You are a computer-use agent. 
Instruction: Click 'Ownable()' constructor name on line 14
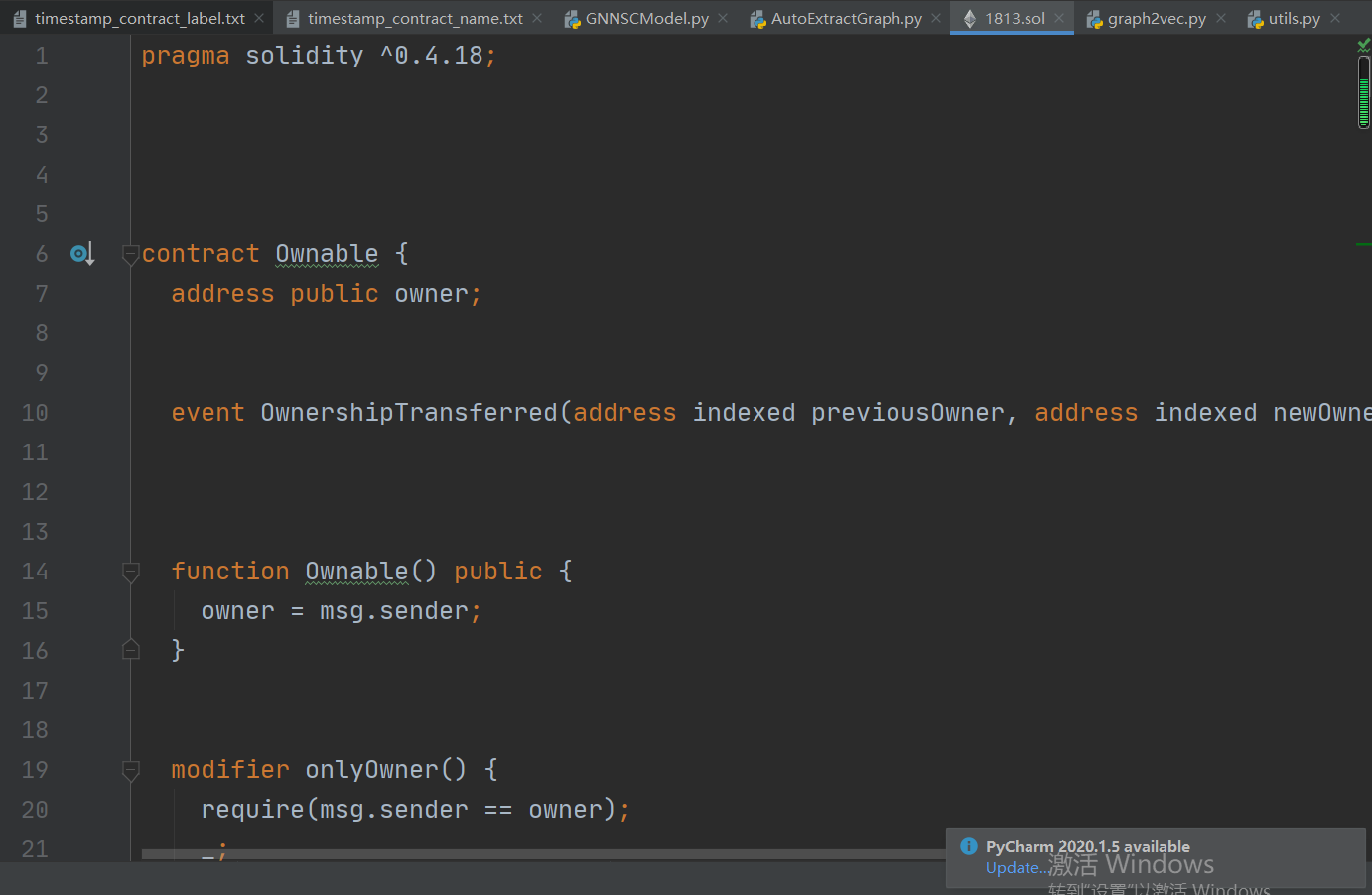click(371, 572)
